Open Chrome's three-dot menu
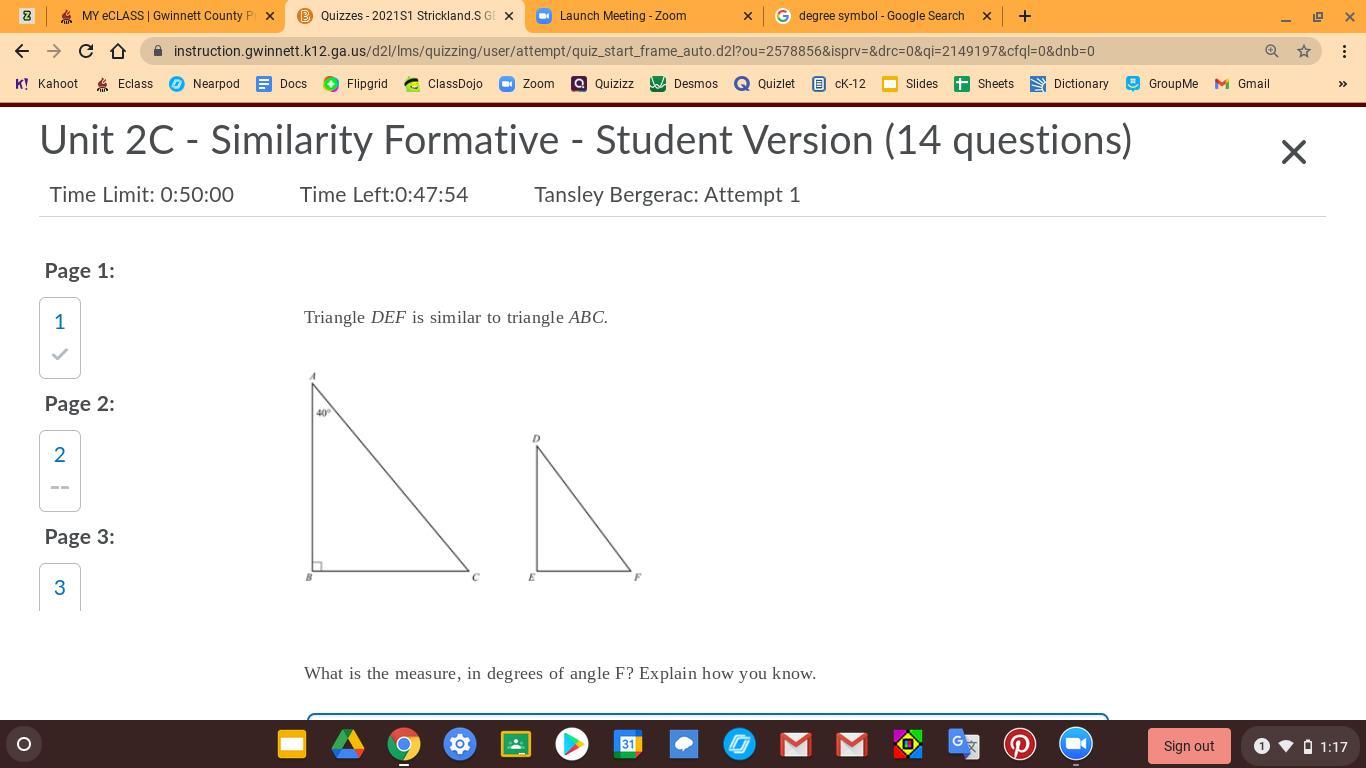 pos(1344,51)
